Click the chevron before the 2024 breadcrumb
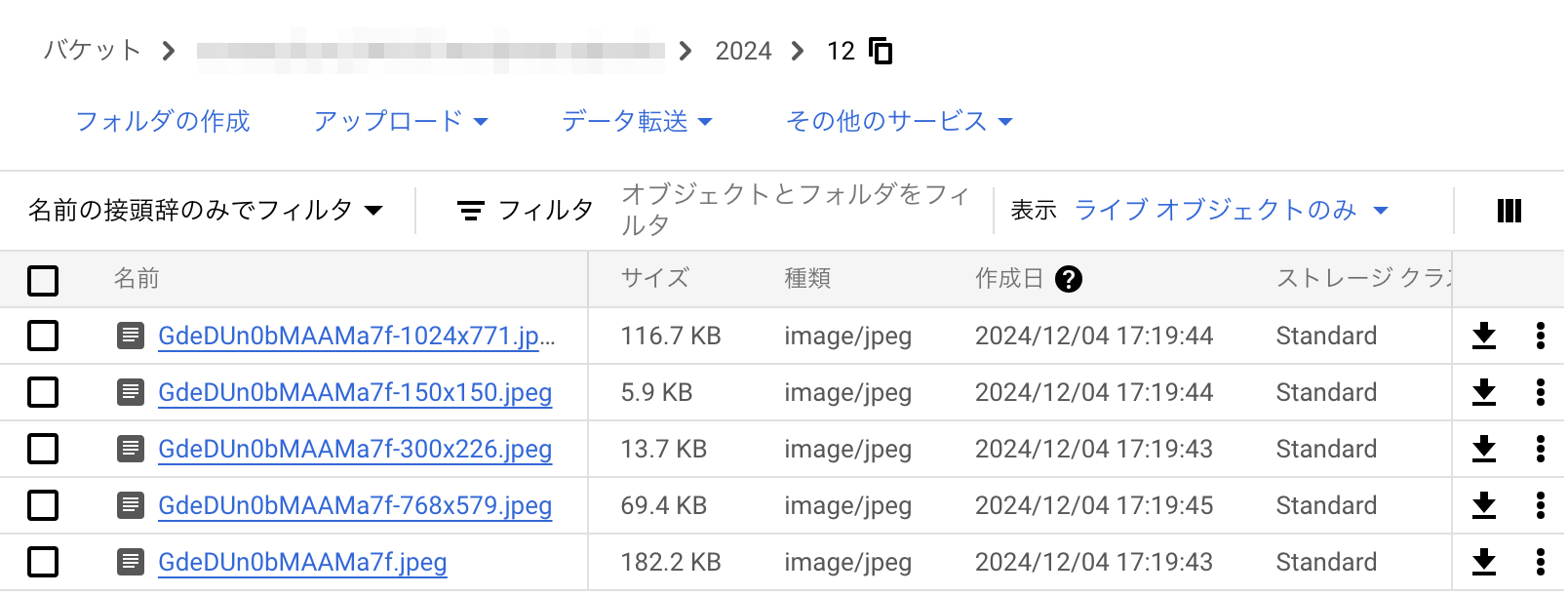1568x595 pixels. pos(686,51)
